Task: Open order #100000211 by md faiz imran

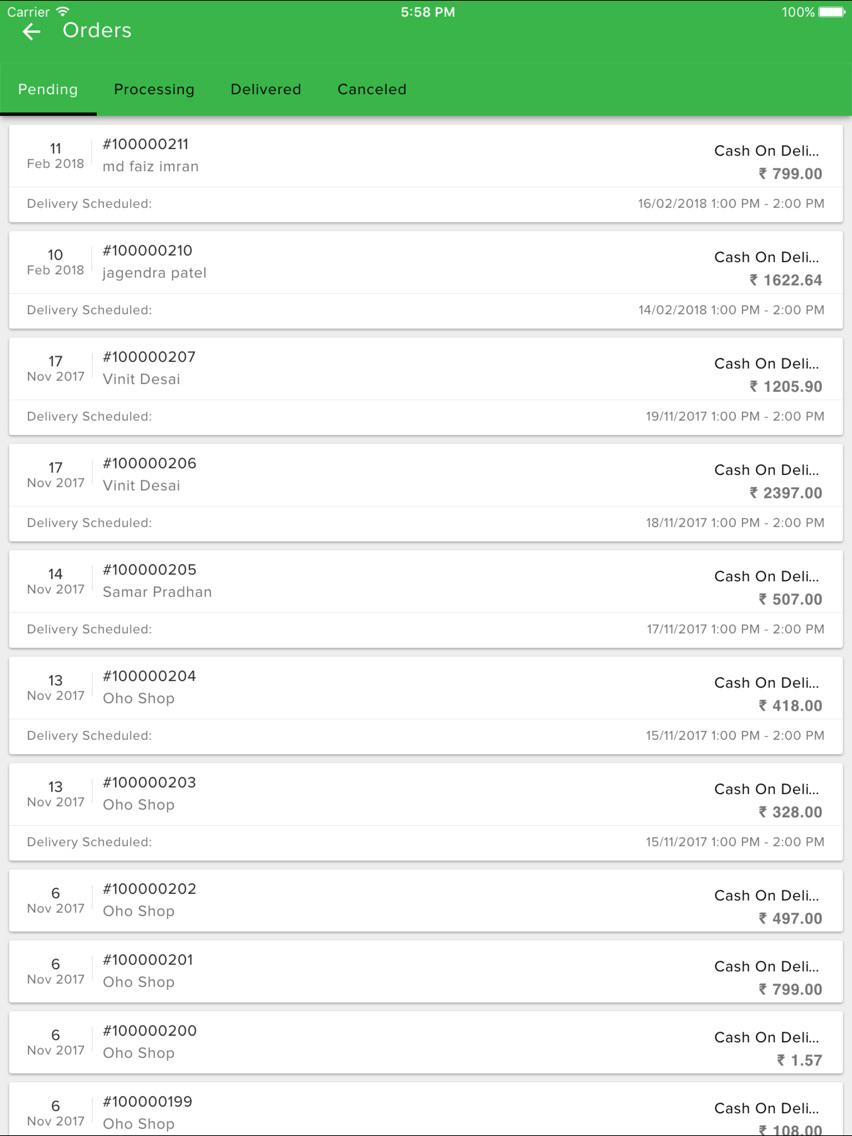Action: pyautogui.click(x=426, y=174)
